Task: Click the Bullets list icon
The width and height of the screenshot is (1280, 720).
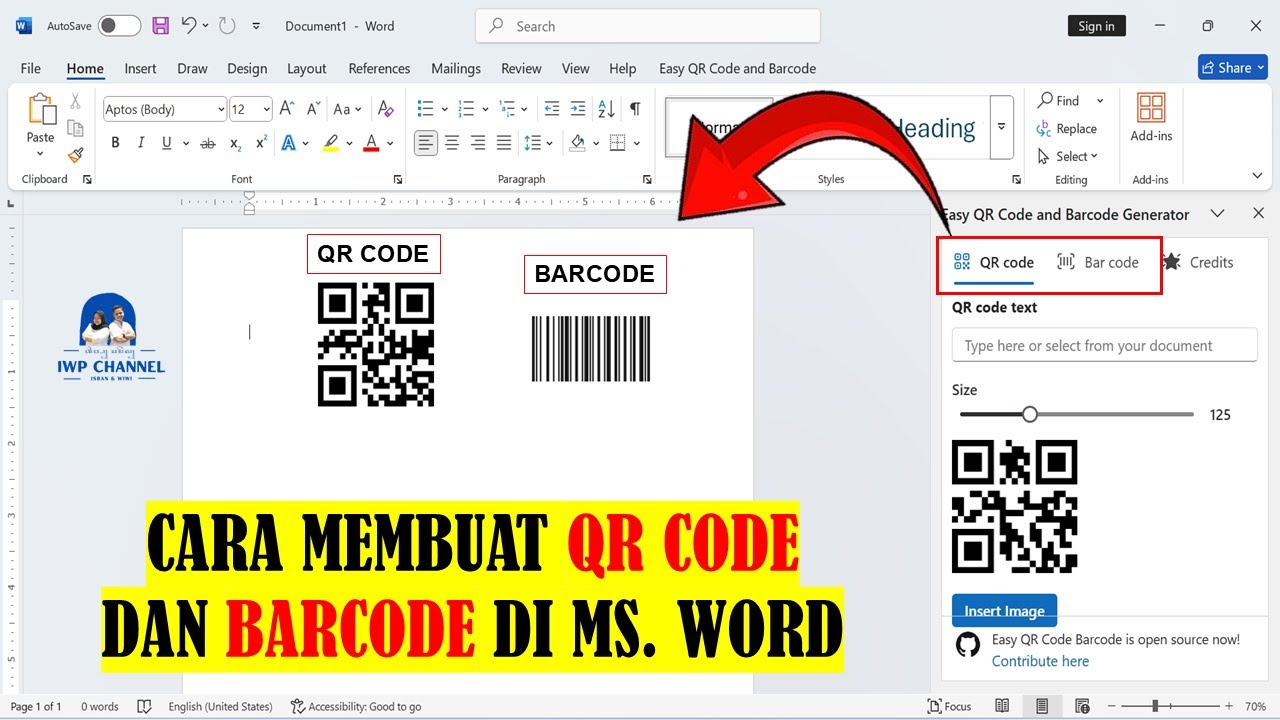Action: [x=425, y=109]
